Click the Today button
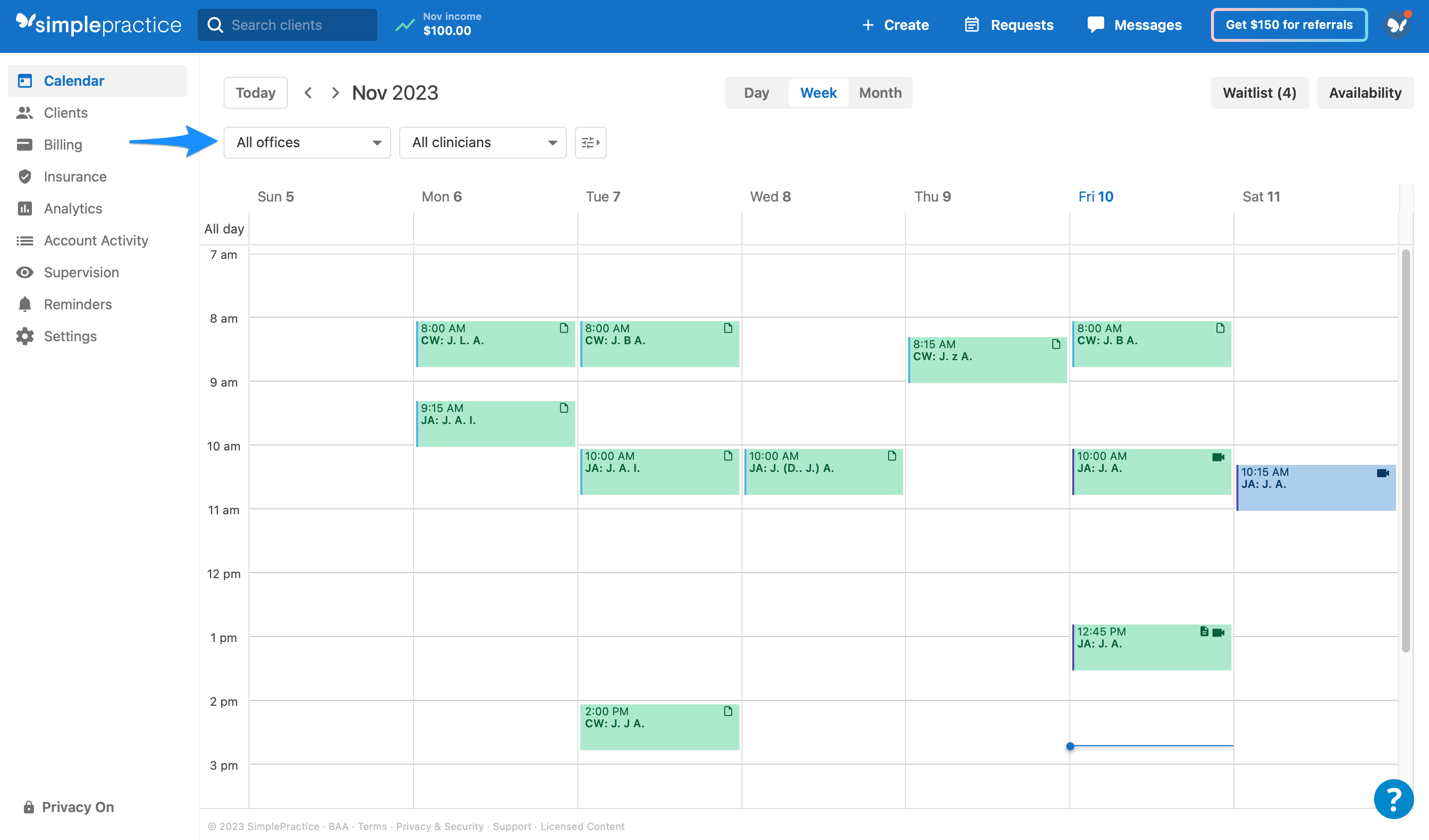 [255, 92]
